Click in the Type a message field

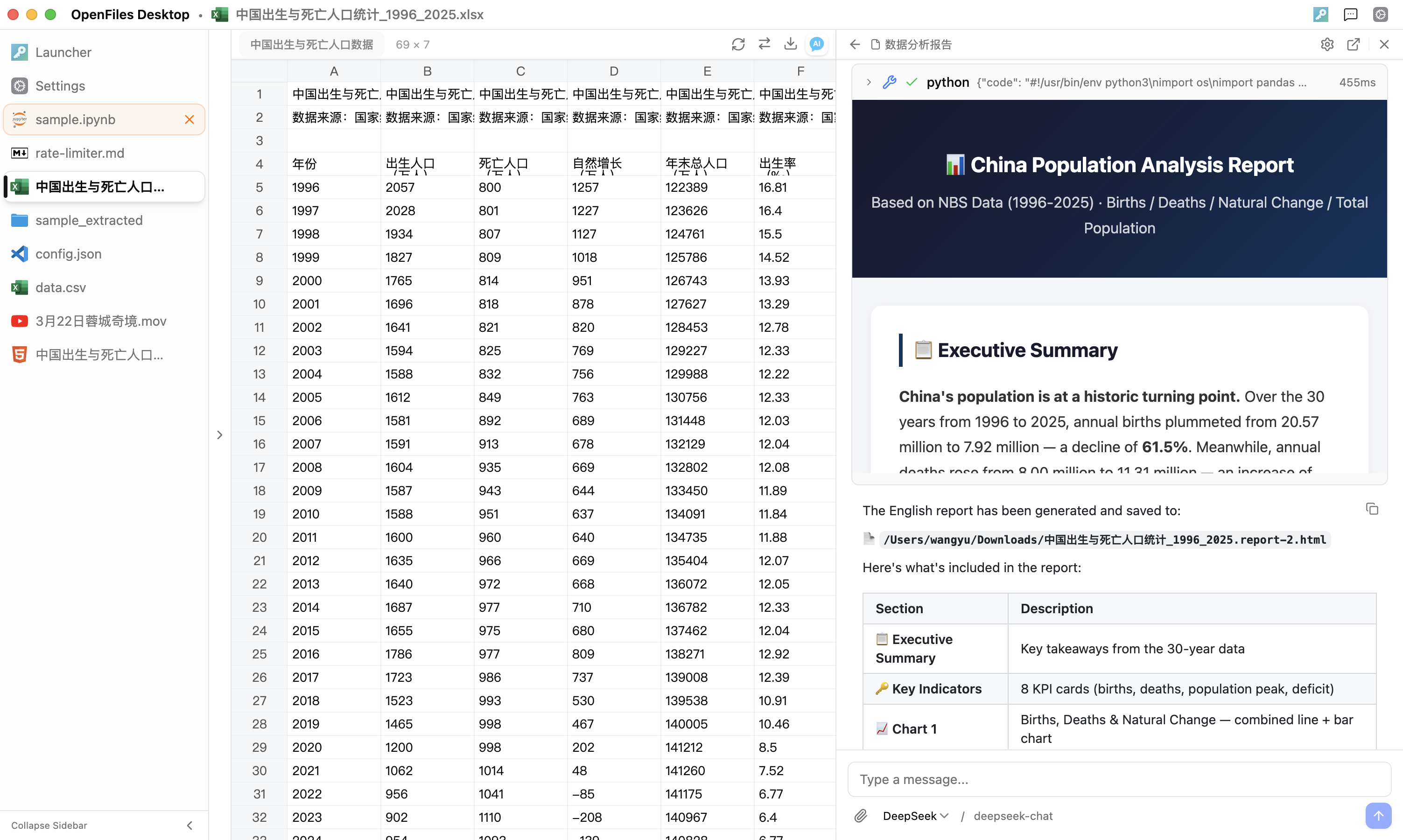1119,779
